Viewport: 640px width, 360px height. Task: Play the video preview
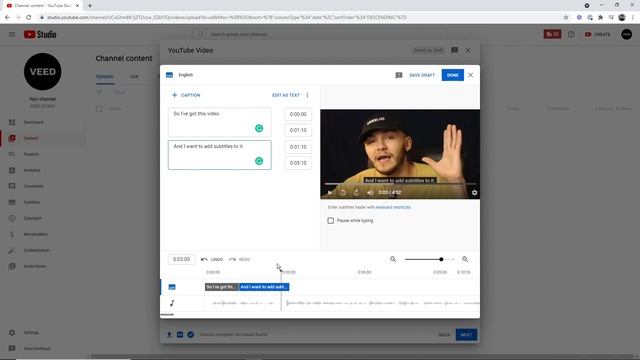pos(330,193)
